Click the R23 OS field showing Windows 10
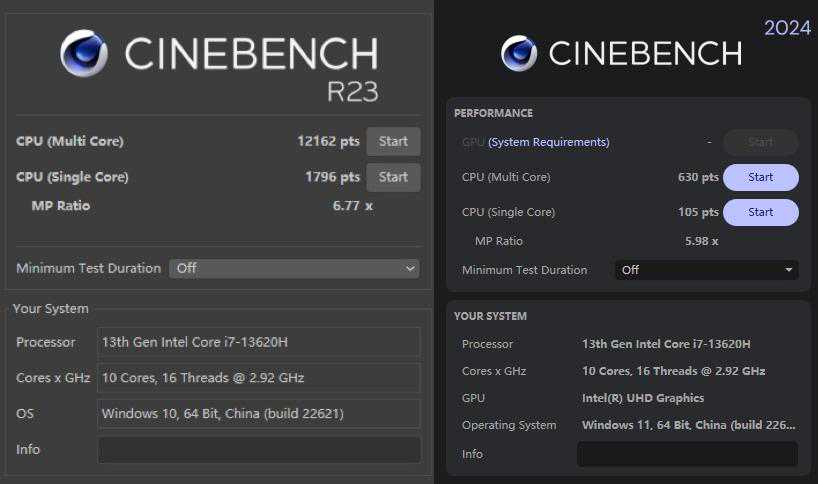The width and height of the screenshot is (818, 484). 258,413
